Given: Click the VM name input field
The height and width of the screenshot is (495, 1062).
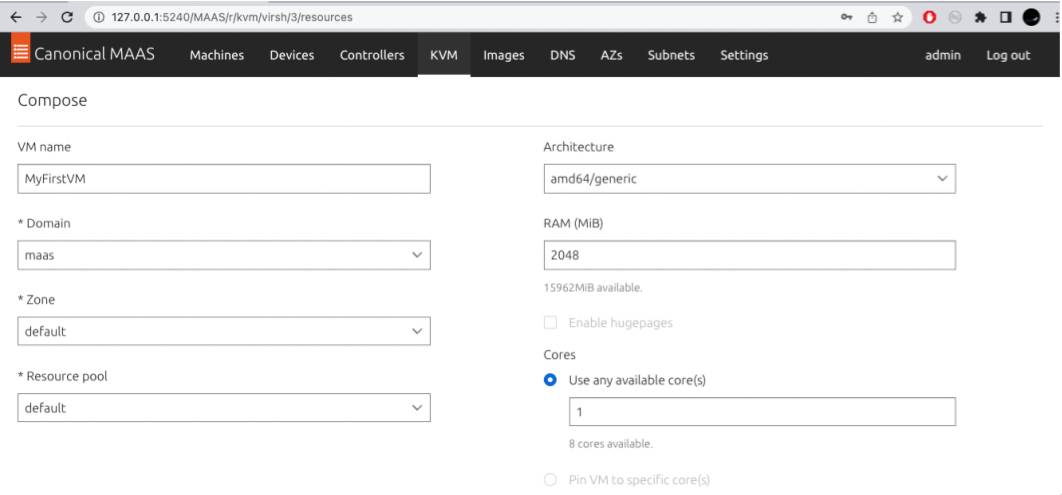Looking at the screenshot, I should 224,179.
